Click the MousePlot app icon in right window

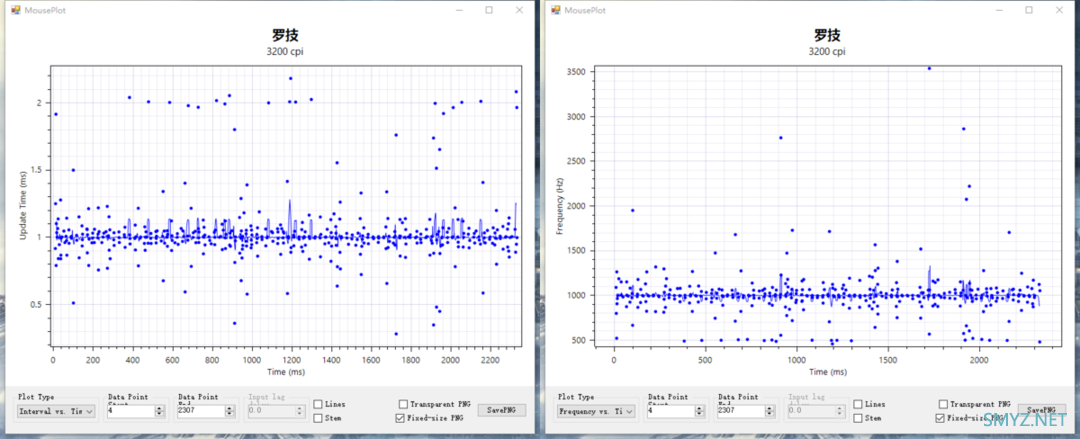coord(555,10)
